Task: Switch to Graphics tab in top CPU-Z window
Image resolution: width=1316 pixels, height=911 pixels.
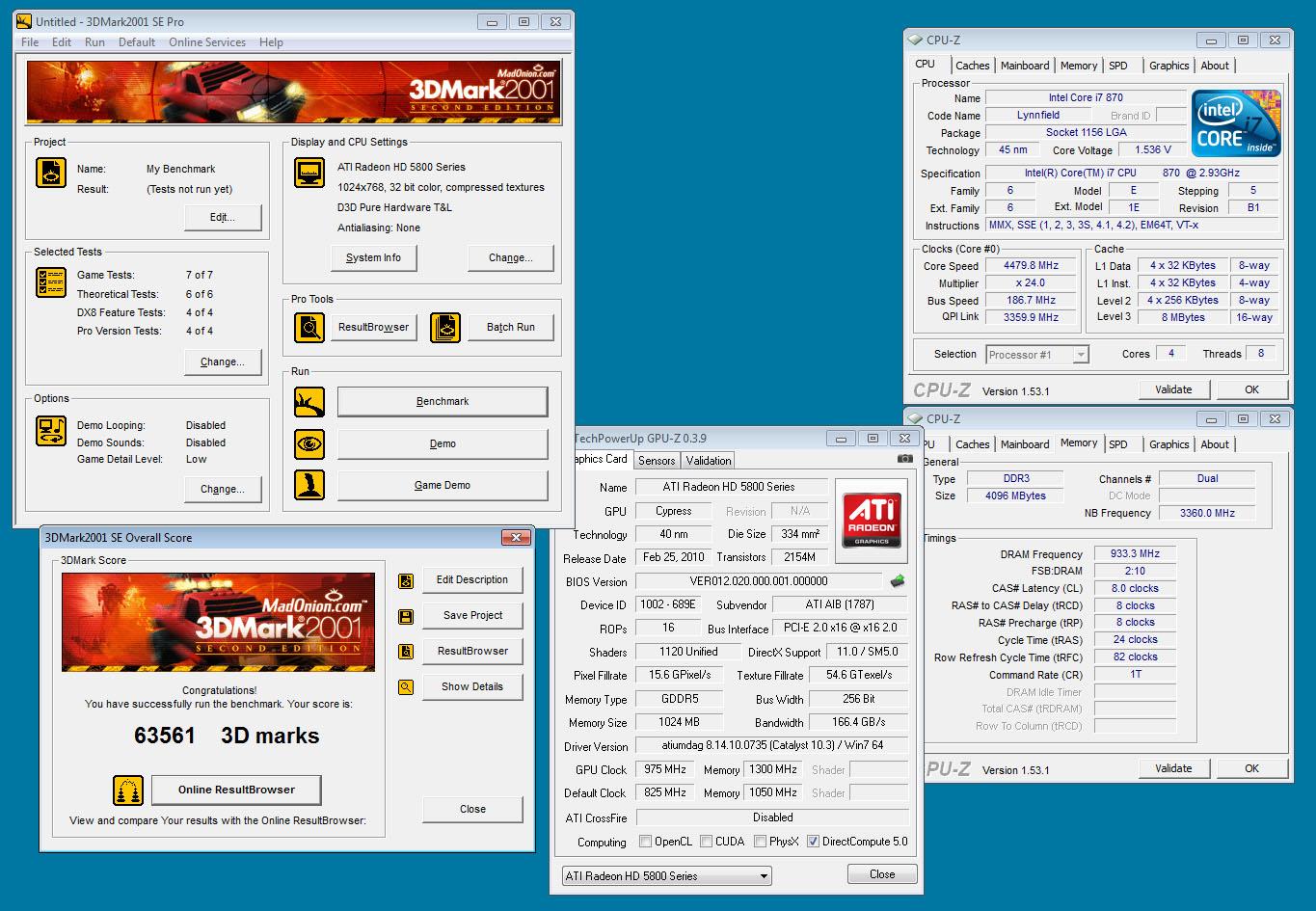Action: coord(1168,66)
